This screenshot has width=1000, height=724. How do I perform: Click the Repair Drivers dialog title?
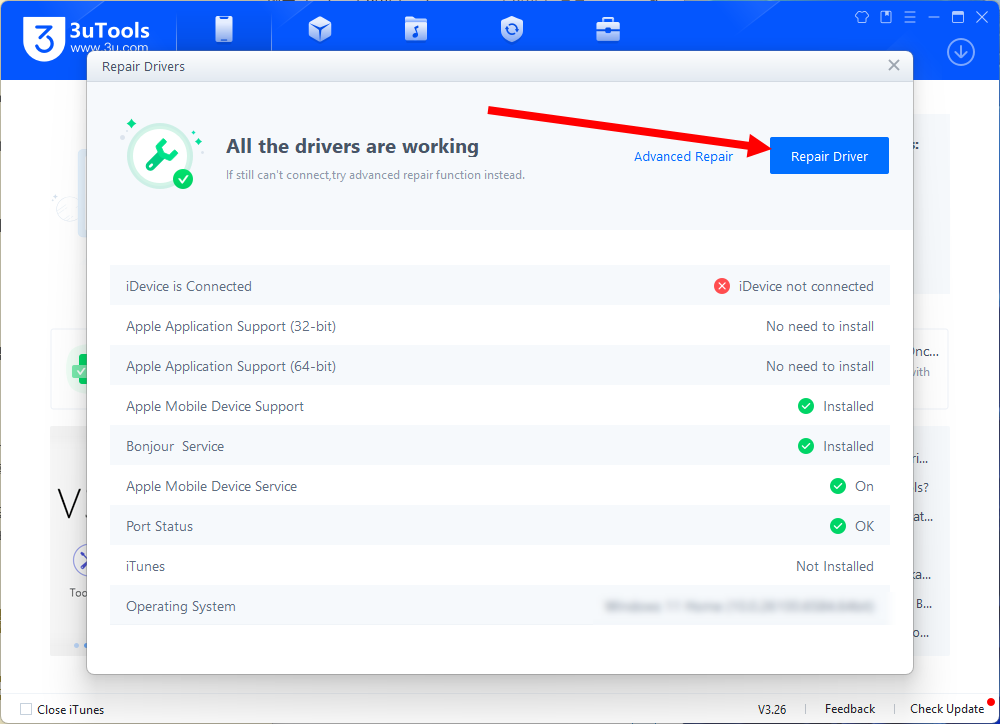point(143,66)
